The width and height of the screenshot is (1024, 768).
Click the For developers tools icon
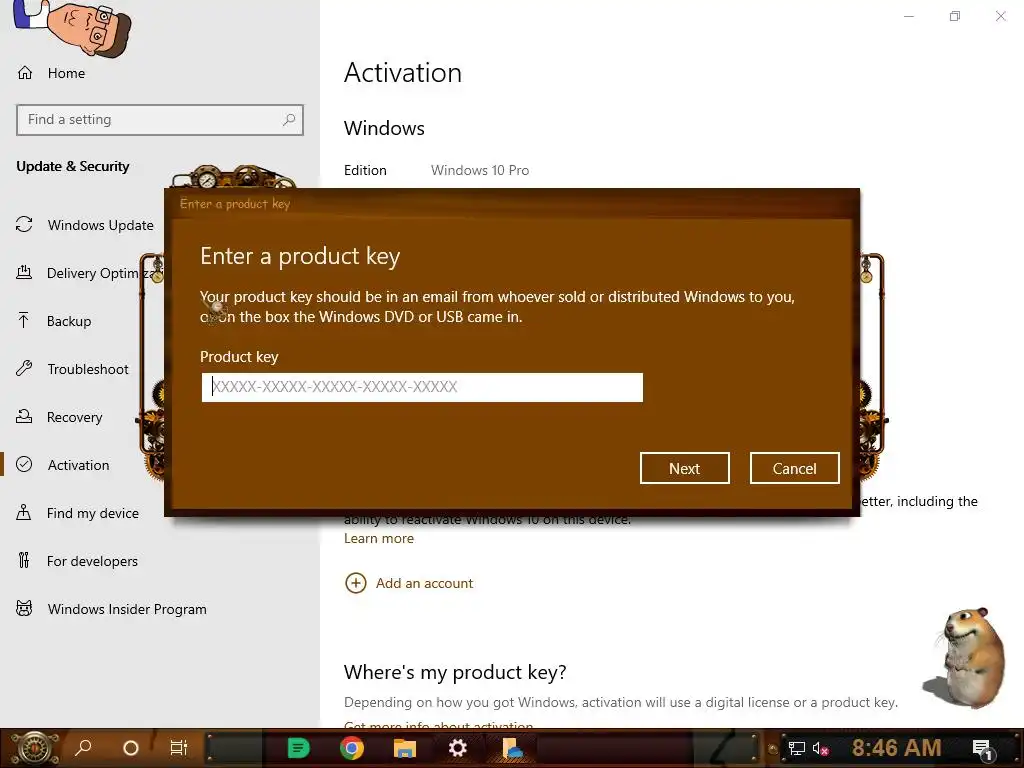[24, 560]
